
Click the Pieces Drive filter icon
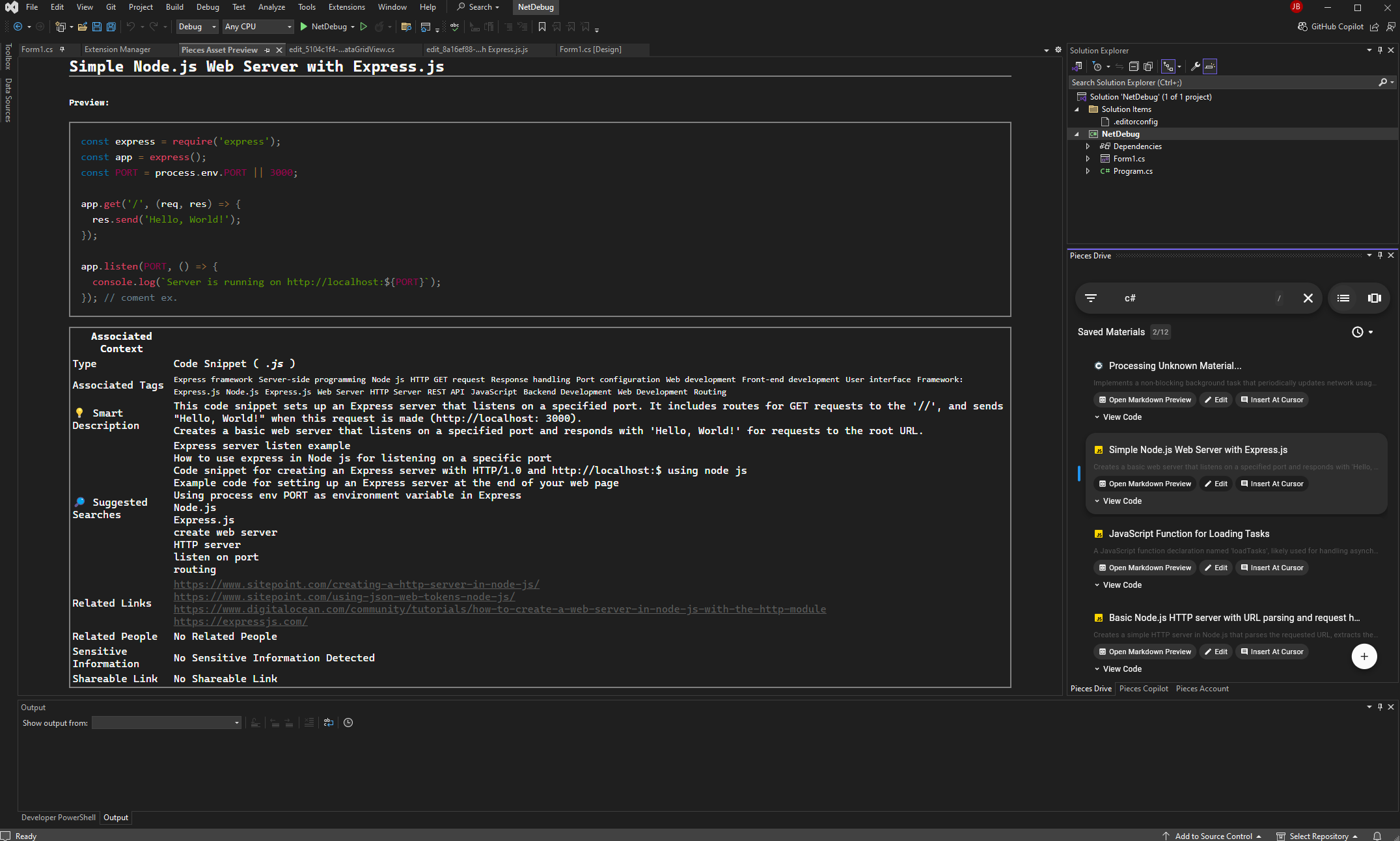pos(1091,298)
